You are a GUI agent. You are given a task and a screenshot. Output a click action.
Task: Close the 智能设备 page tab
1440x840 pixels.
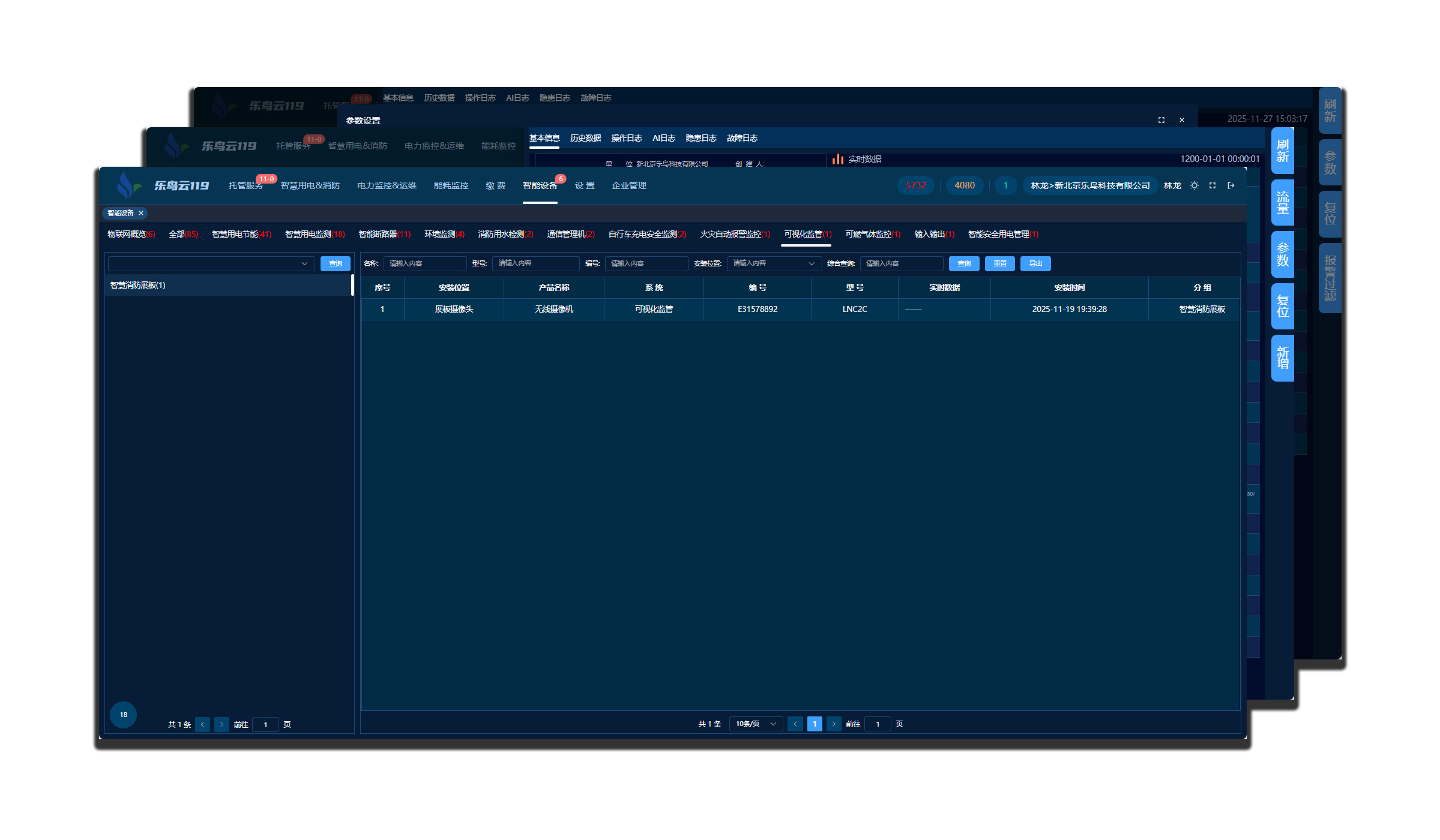(141, 213)
